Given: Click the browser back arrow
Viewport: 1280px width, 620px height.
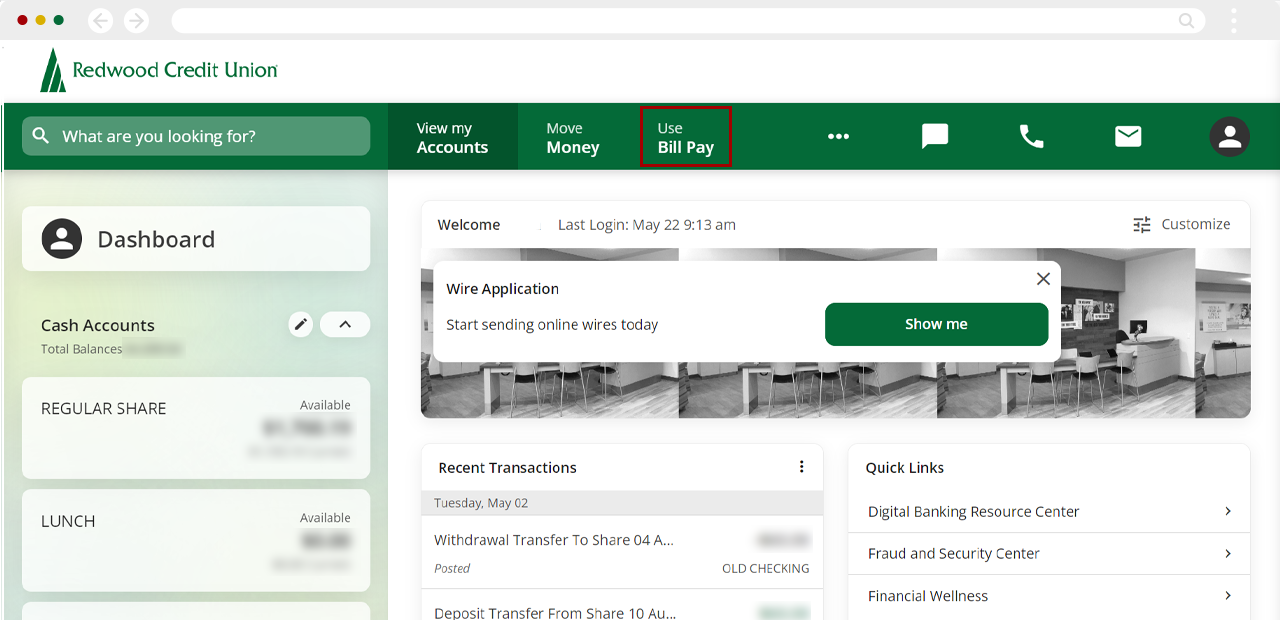Looking at the screenshot, I should [x=100, y=20].
